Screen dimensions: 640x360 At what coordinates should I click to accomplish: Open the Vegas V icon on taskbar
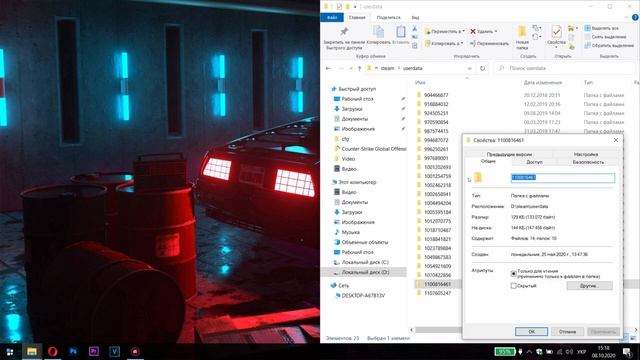pos(115,351)
